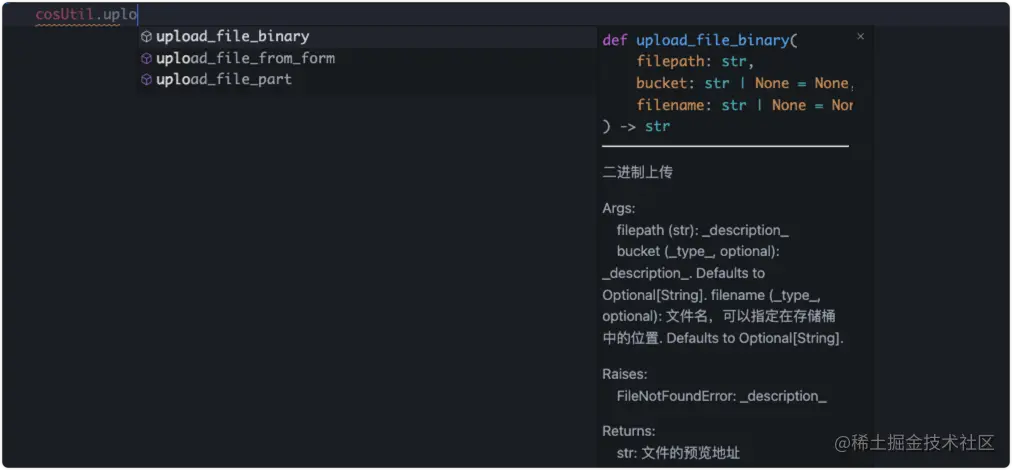Choose the upload_file_from_form suggestion
Screen dimensions: 1012x470
[368, 59]
